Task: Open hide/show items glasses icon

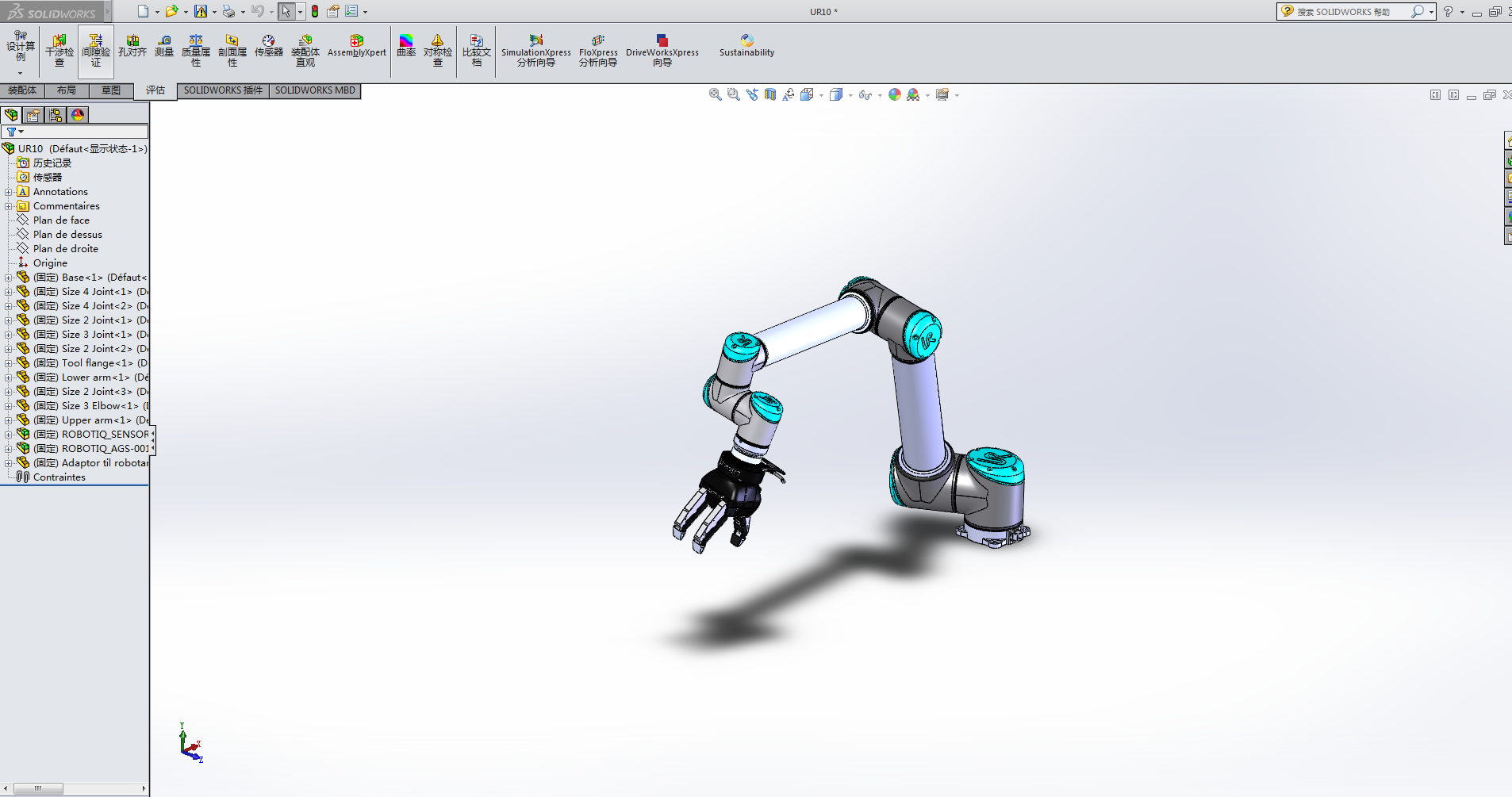Action: (865, 94)
